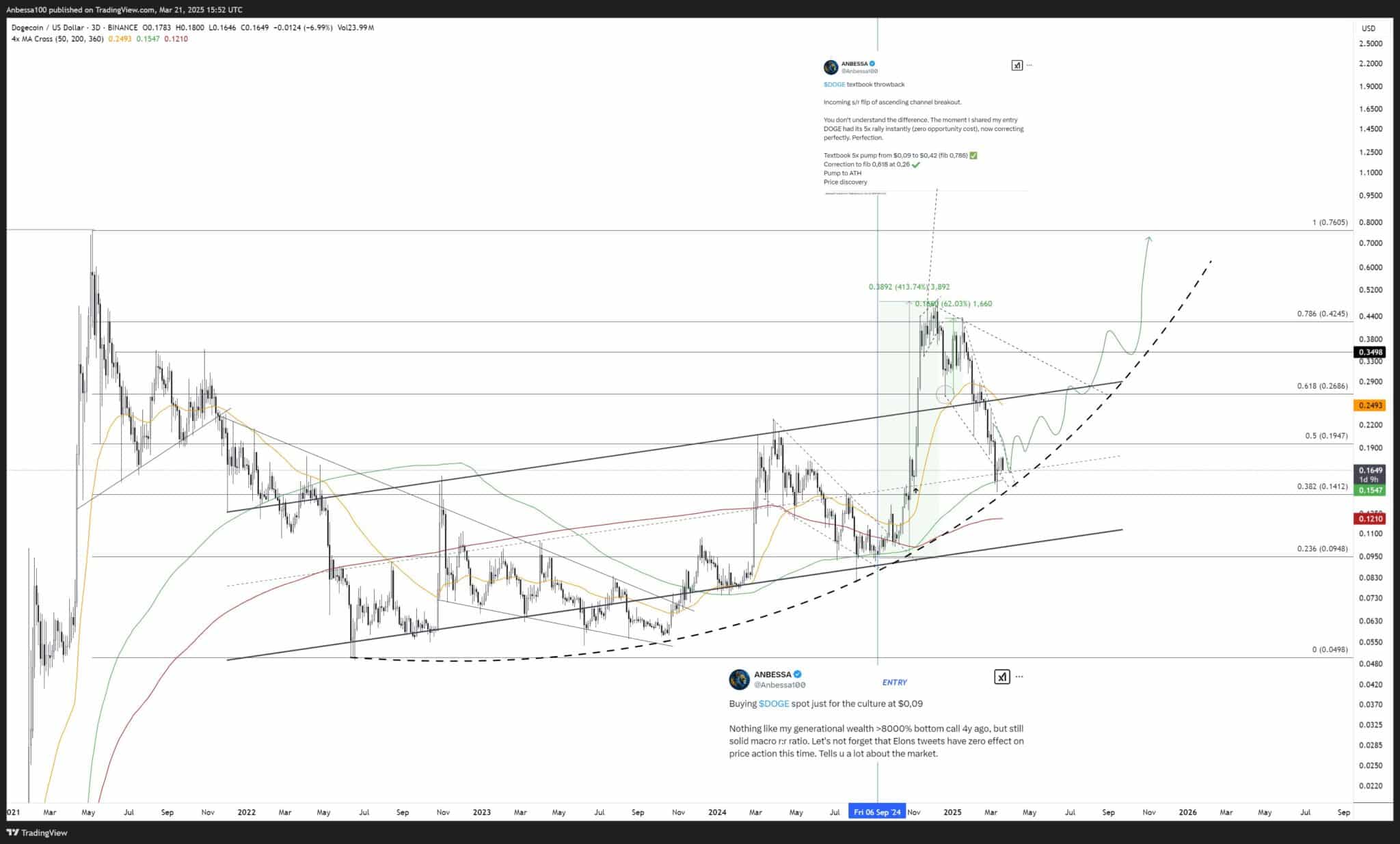Click verified badge next to lower ANBESSA name
The height and width of the screenshot is (844, 1400).
tap(798, 675)
